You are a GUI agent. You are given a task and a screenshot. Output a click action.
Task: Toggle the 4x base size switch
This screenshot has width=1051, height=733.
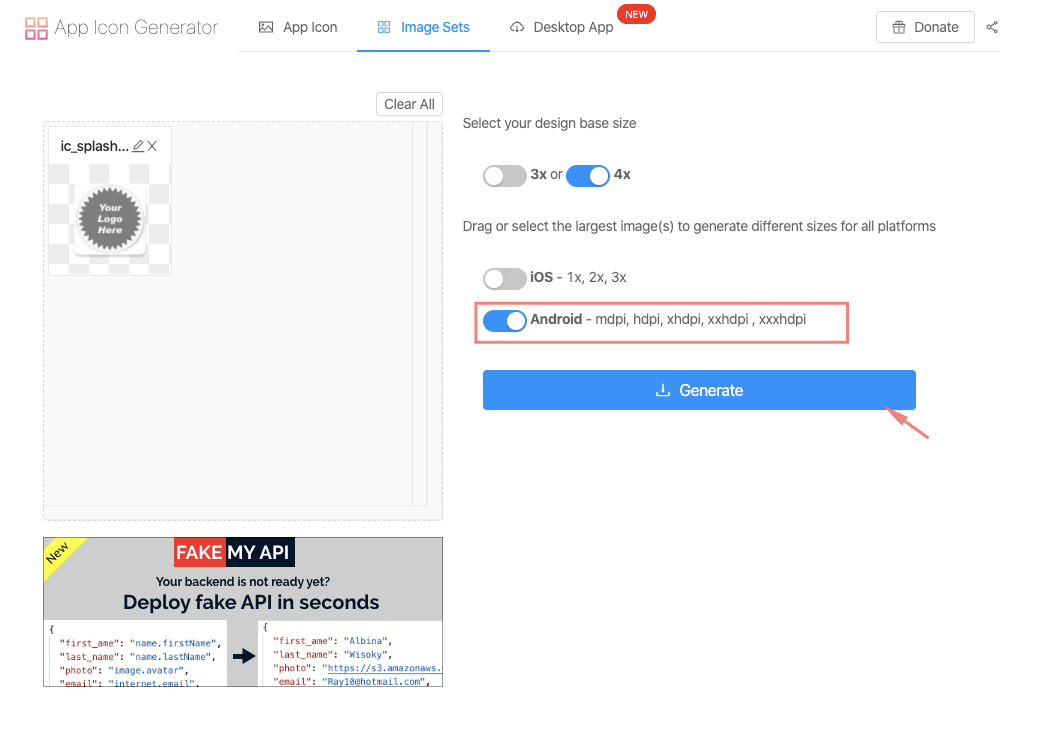[588, 175]
